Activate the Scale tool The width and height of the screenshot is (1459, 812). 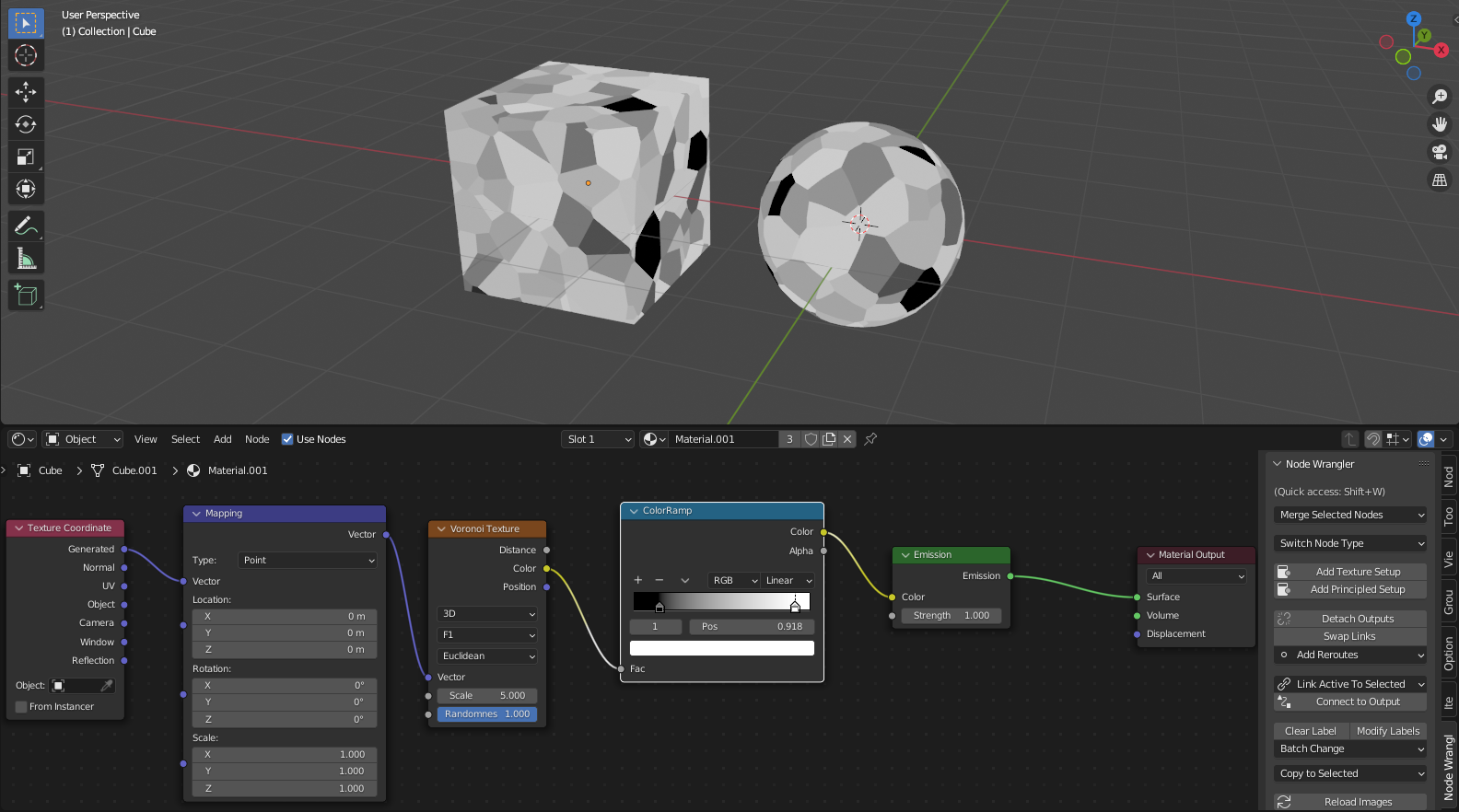click(x=26, y=157)
